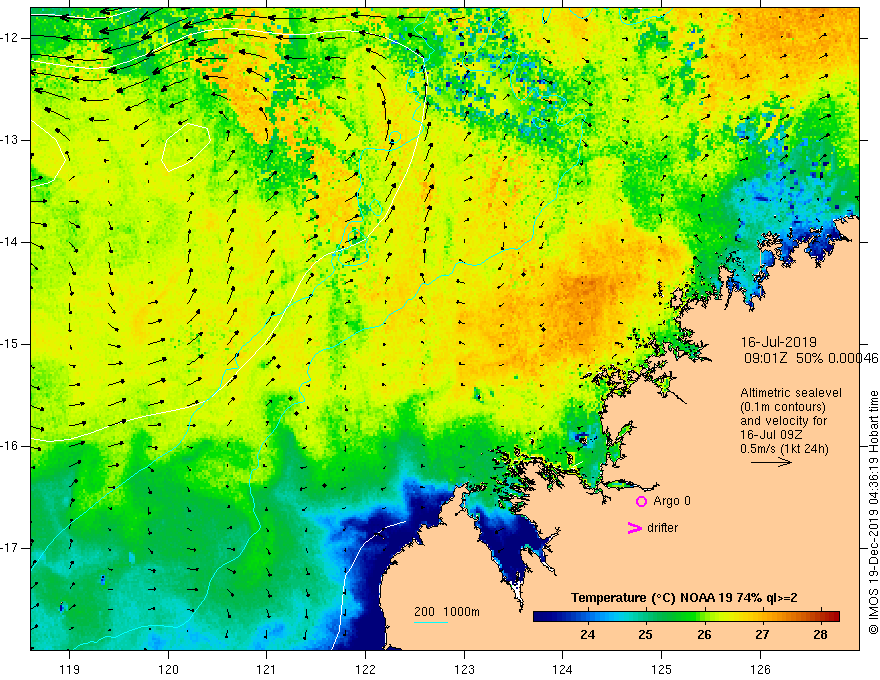This screenshot has height=680, width=880.
Task: Click the latitude axis label -14
Action: point(10,242)
